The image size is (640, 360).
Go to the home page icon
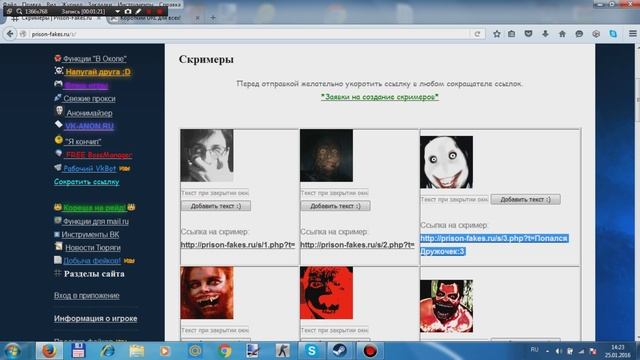click(562, 34)
